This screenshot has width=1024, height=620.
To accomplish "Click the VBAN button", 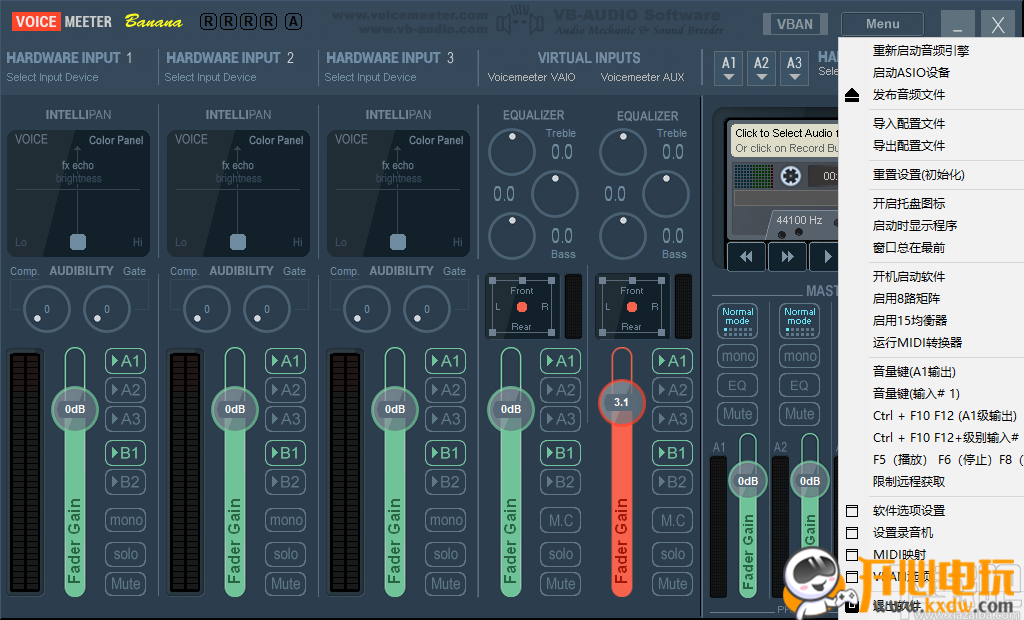I will [x=795, y=24].
